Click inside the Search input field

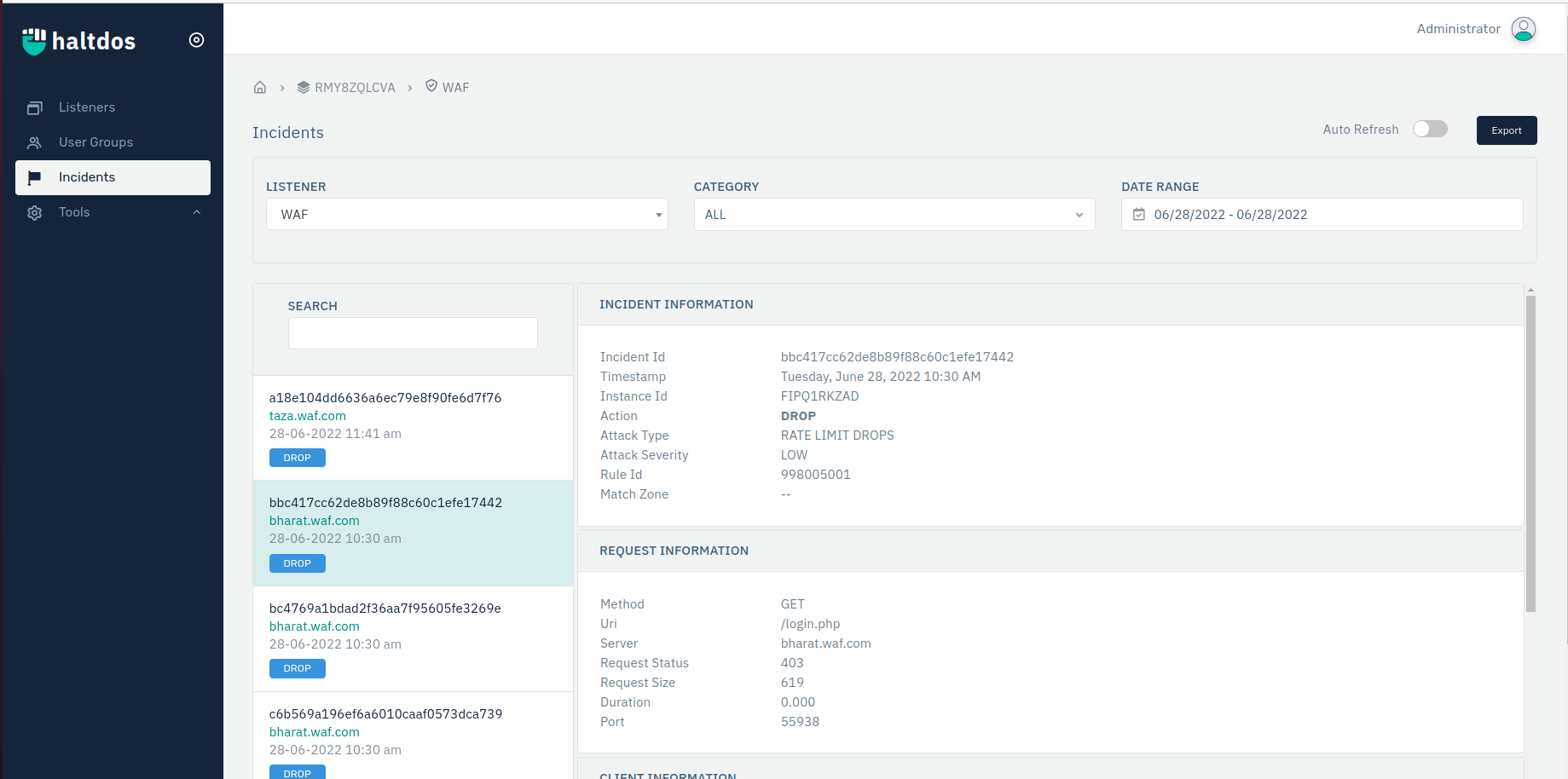coord(413,333)
